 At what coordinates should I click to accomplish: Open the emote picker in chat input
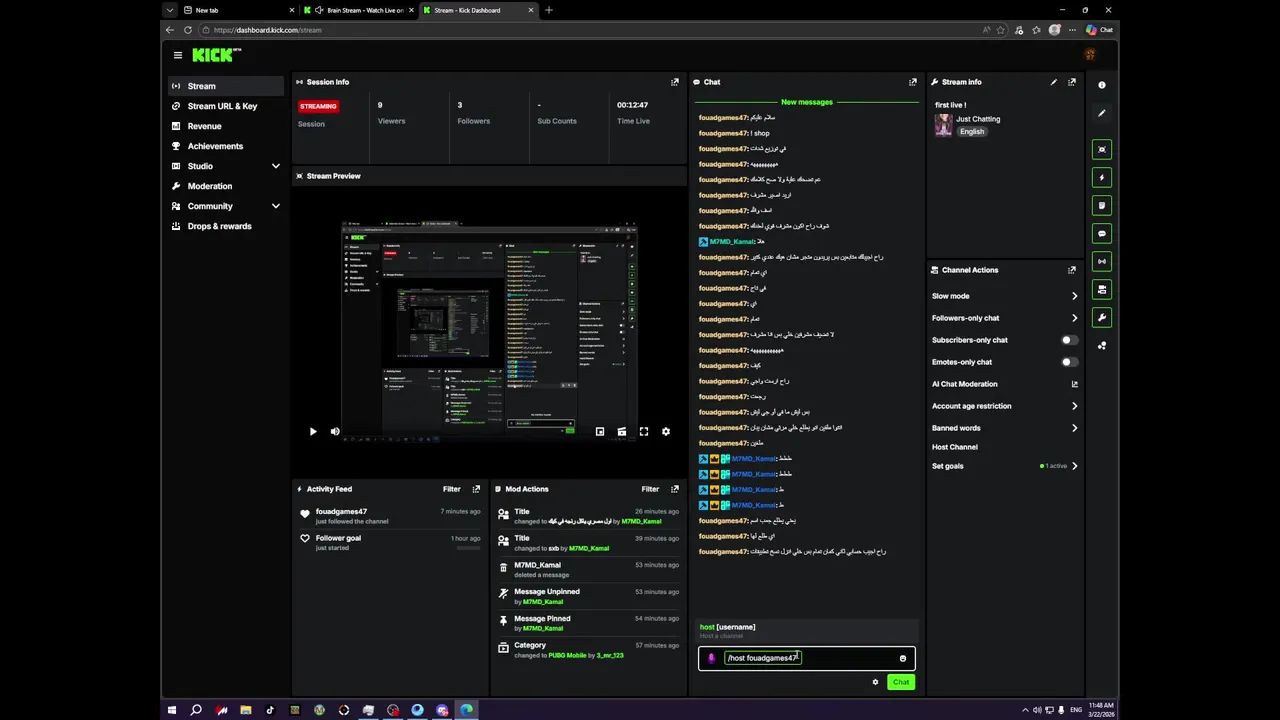[902, 658]
